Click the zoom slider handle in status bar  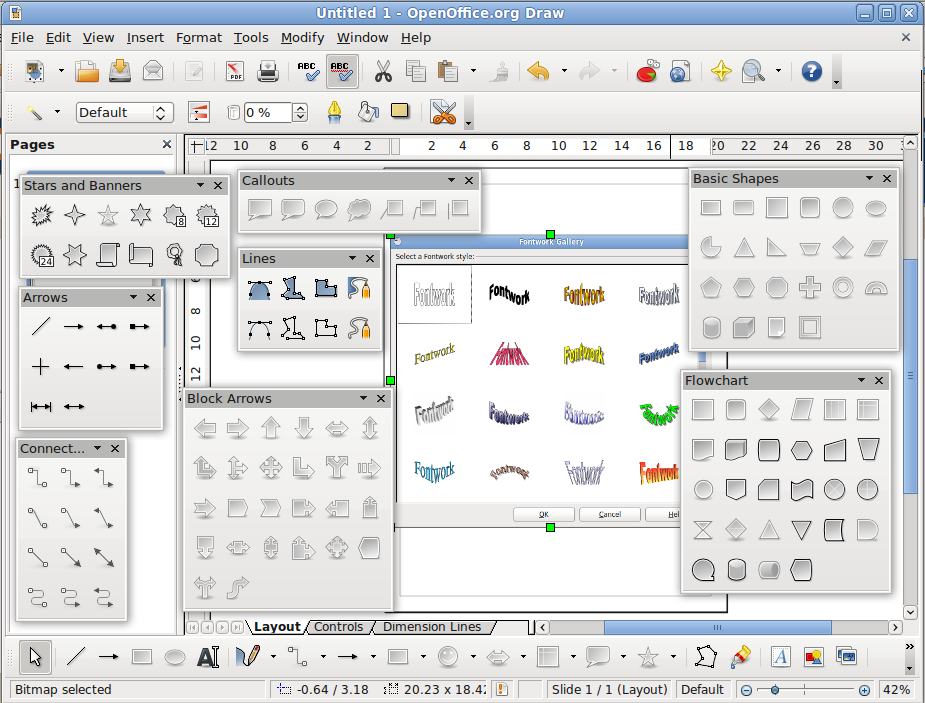tap(774, 690)
